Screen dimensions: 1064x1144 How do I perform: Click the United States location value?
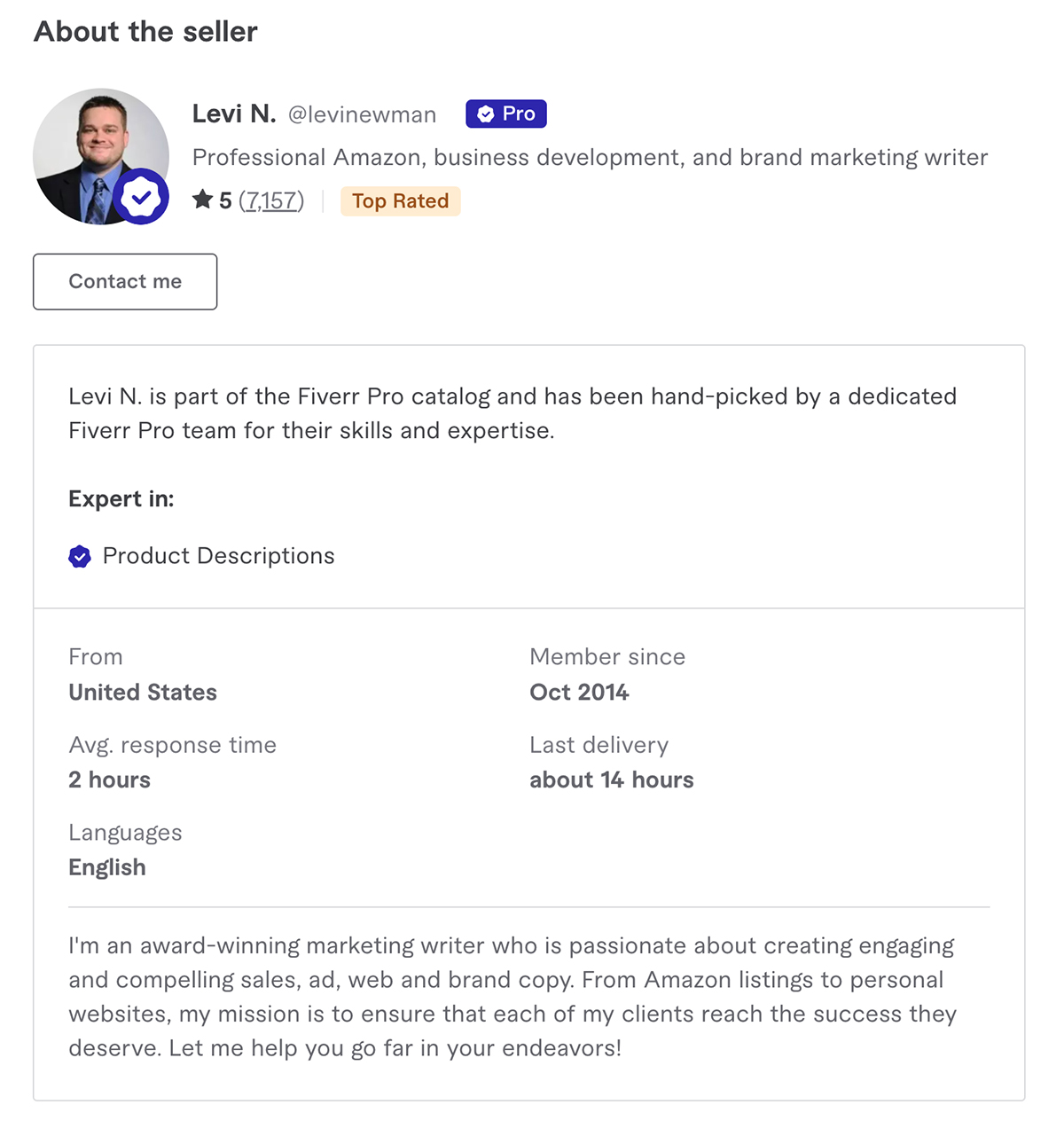click(x=143, y=693)
